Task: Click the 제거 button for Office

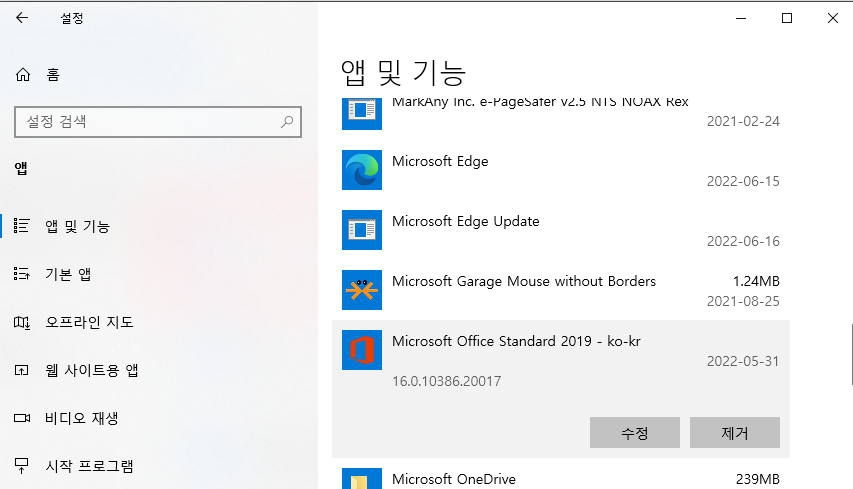Action: (x=734, y=432)
